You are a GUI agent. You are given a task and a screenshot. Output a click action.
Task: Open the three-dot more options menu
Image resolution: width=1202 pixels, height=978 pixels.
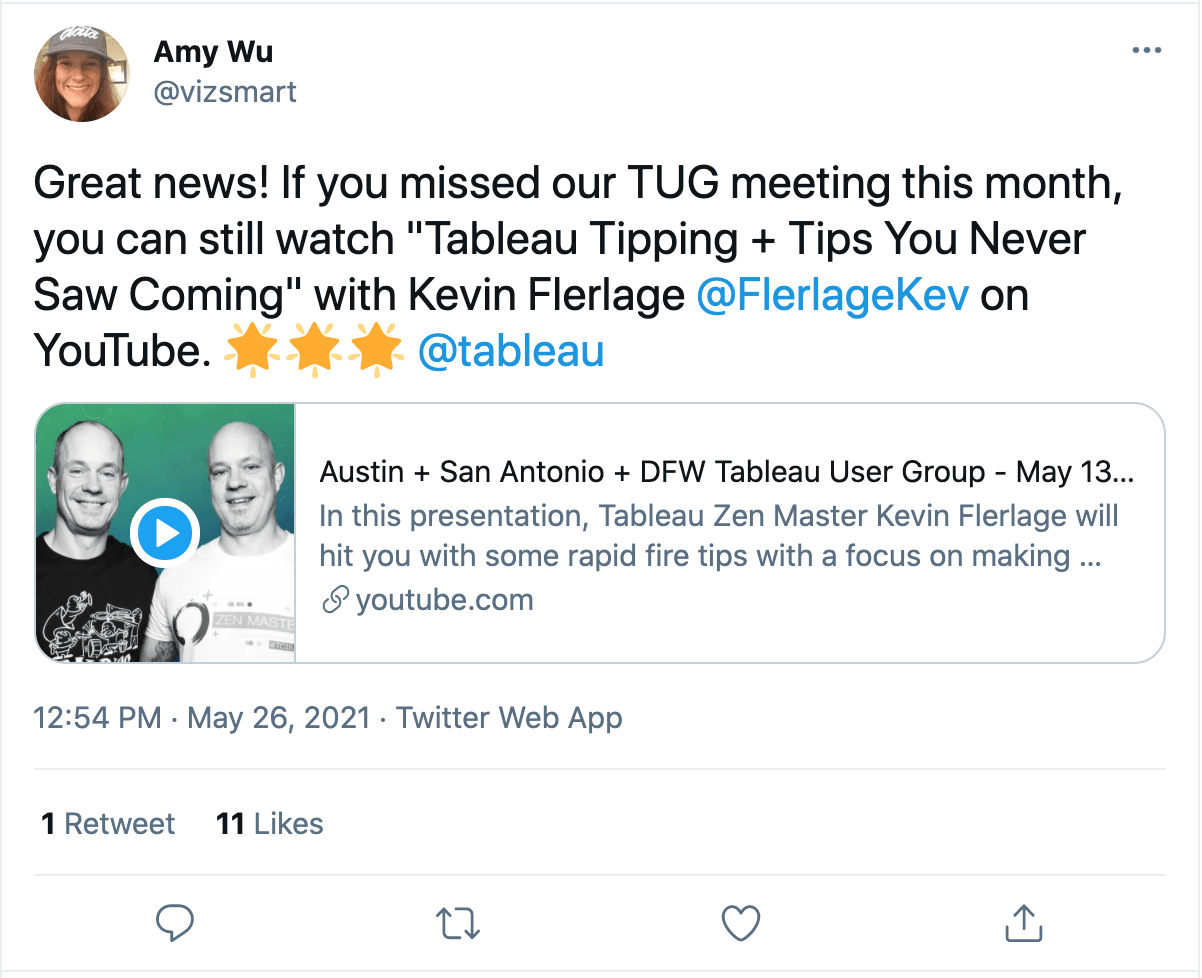coord(1146,51)
